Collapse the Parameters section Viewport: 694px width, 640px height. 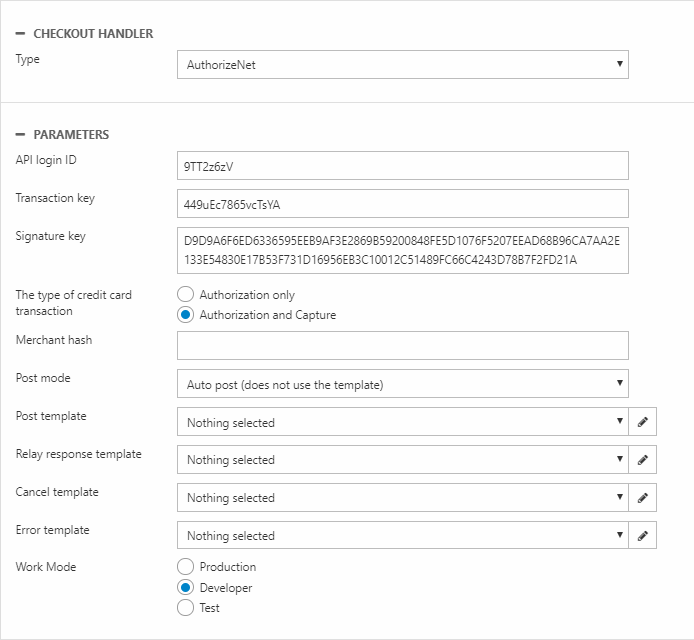[20, 135]
